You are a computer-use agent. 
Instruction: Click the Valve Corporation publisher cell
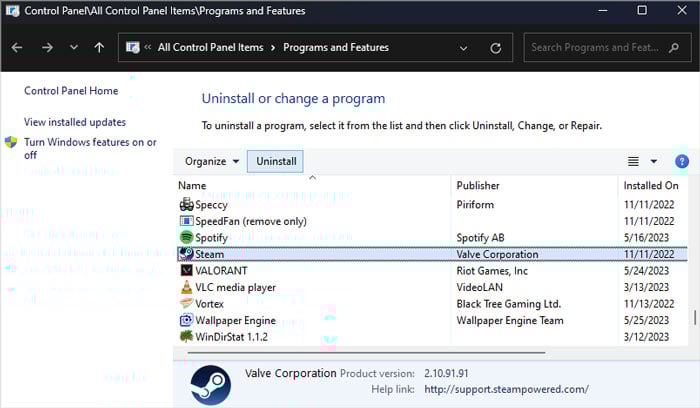tap(497, 254)
